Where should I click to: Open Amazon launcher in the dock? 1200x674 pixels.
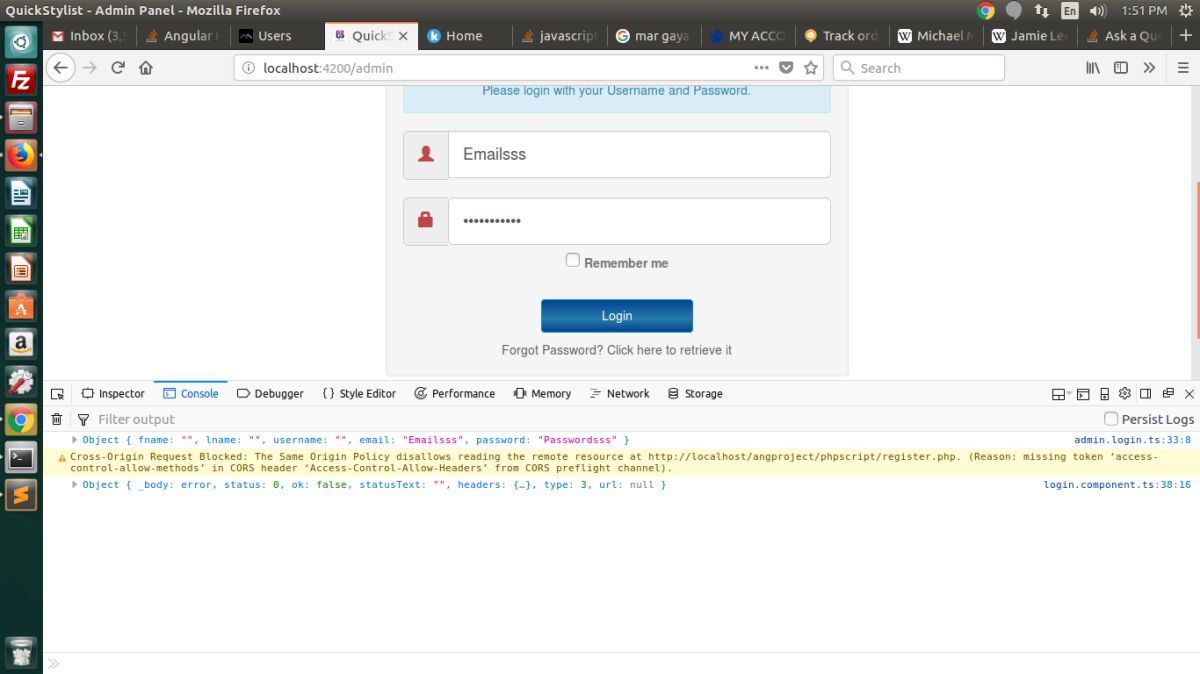[21, 344]
